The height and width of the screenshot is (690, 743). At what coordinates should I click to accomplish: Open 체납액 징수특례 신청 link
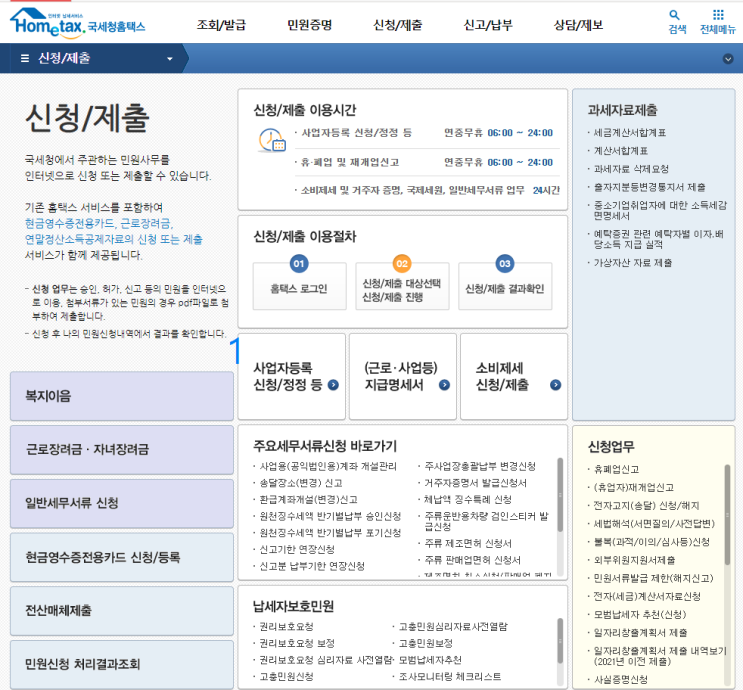pos(468,499)
